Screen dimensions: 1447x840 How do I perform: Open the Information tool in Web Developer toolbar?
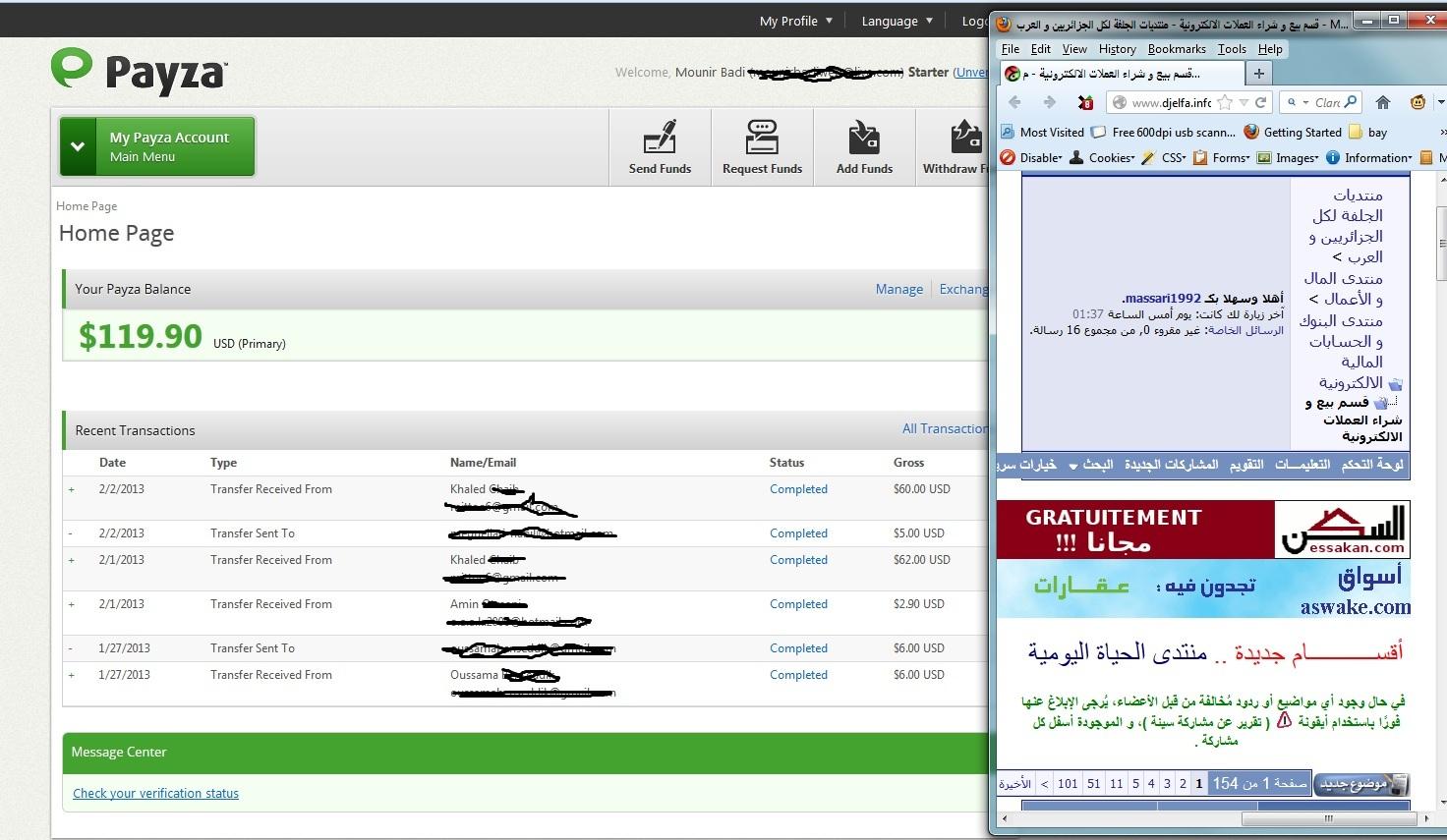point(1368,157)
